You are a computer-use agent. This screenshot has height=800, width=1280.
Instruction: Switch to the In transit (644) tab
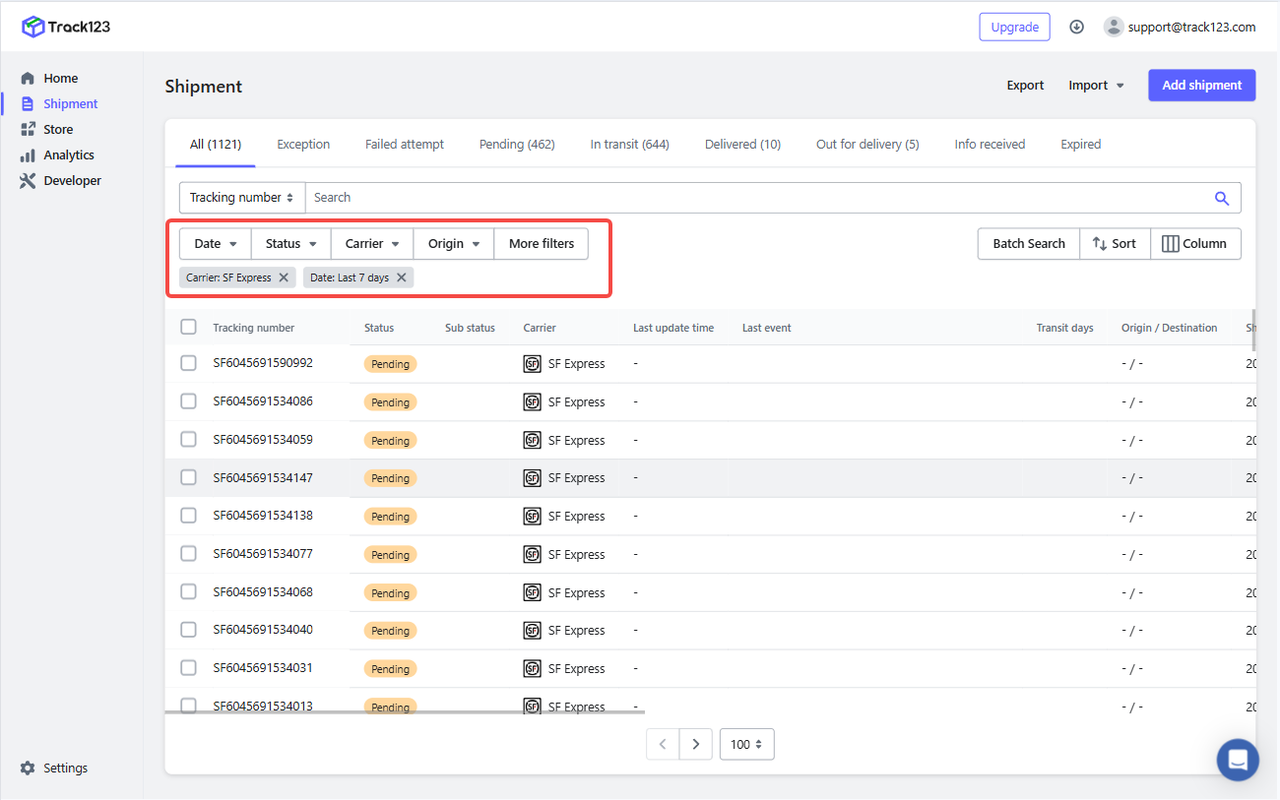click(x=629, y=144)
